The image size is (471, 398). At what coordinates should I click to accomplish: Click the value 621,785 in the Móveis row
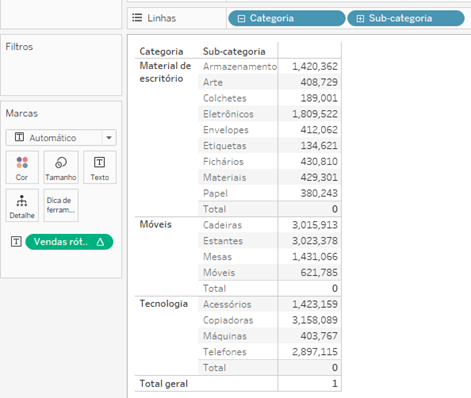[x=319, y=273]
